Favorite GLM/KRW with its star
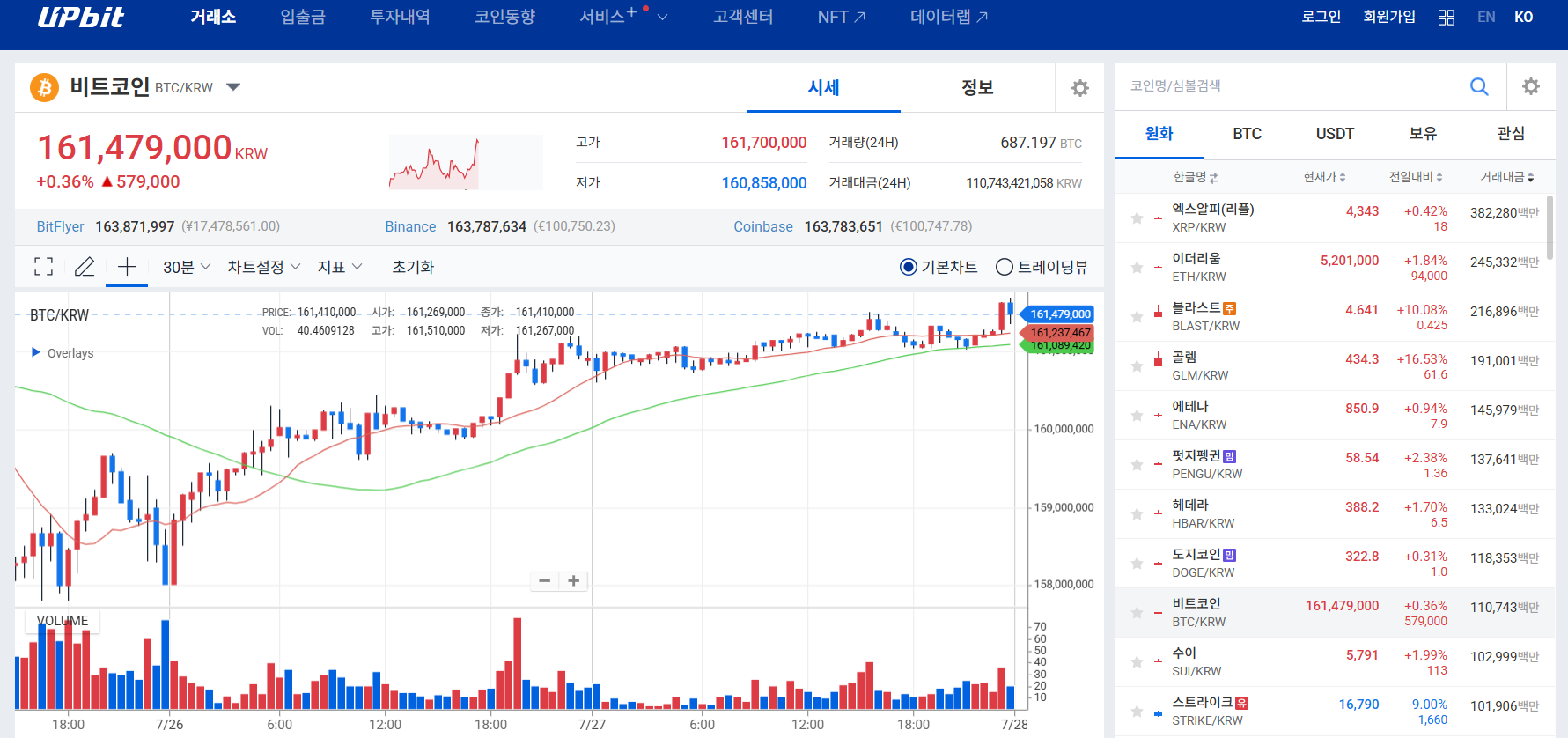The image size is (1568, 738). pyautogui.click(x=1137, y=366)
